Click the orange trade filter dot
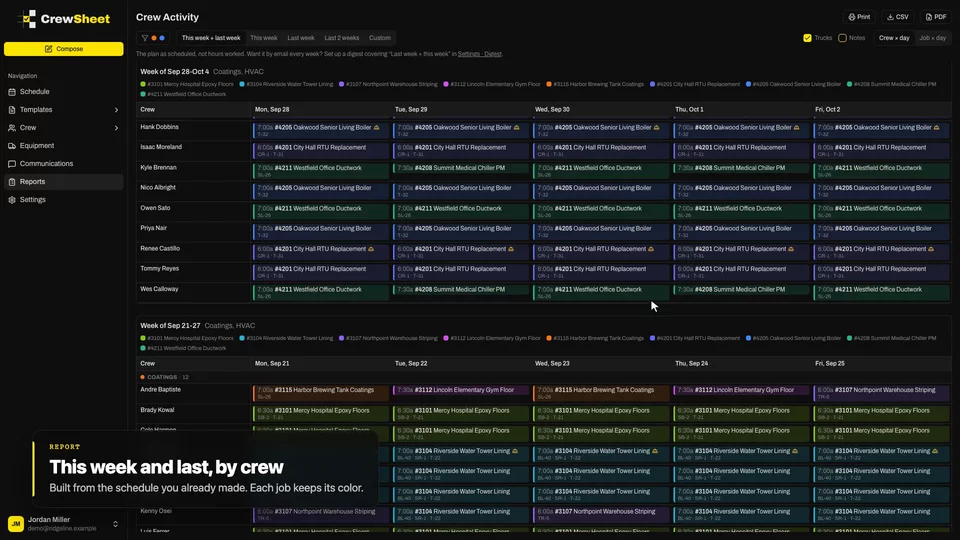960x540 pixels. (x=154, y=38)
